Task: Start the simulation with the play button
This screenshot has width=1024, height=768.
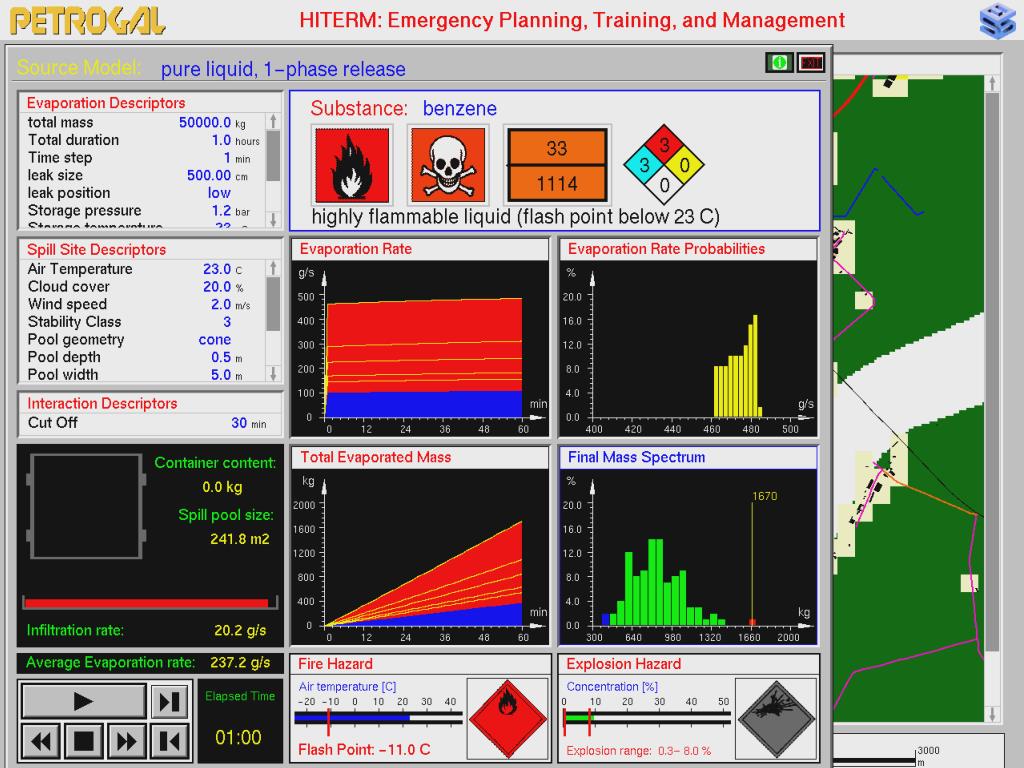Action: click(x=83, y=701)
